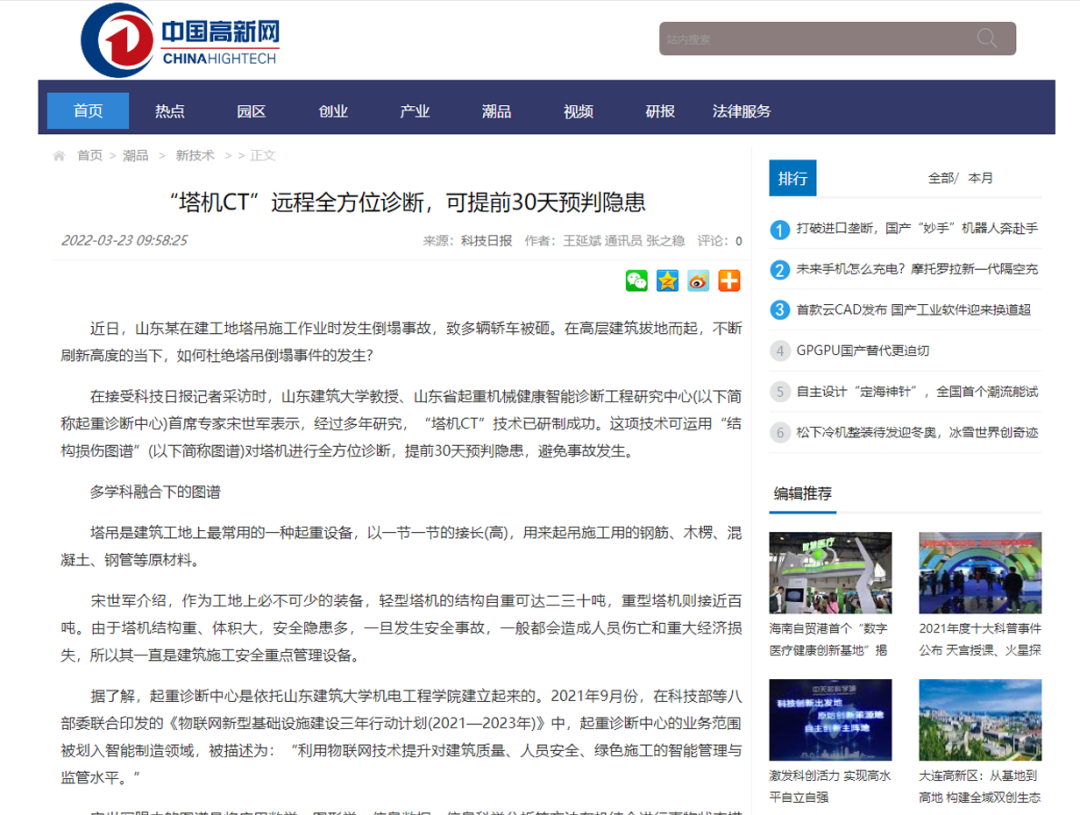Click the breadcrumb home icon
The height and width of the screenshot is (815, 1080).
[x=59, y=156]
